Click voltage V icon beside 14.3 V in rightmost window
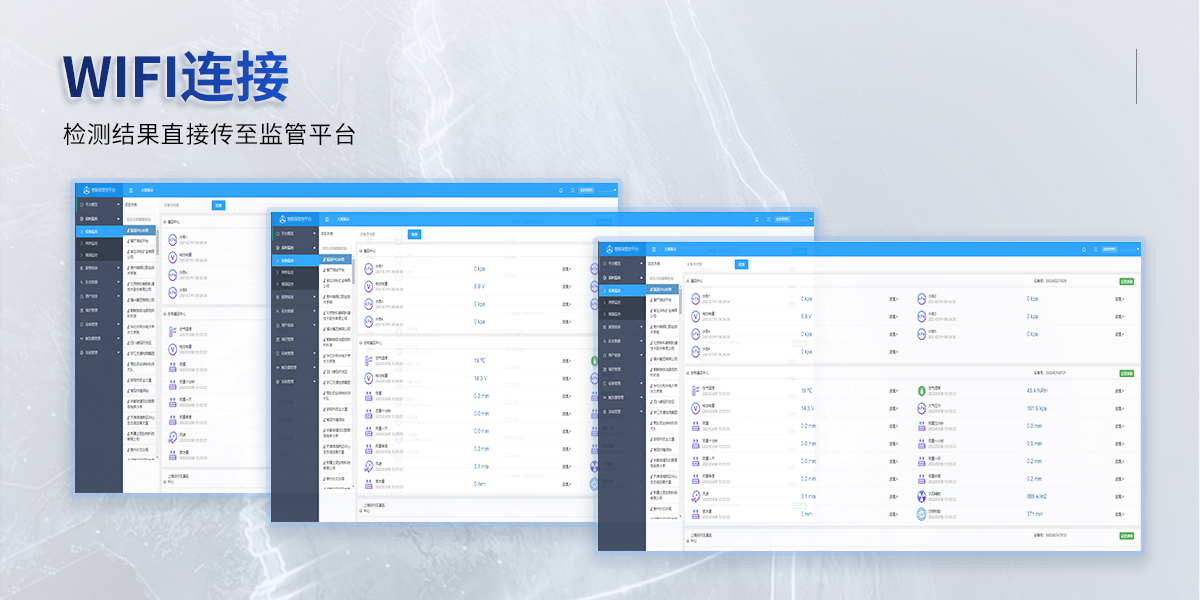Viewport: 1200px width, 600px height. pos(695,408)
